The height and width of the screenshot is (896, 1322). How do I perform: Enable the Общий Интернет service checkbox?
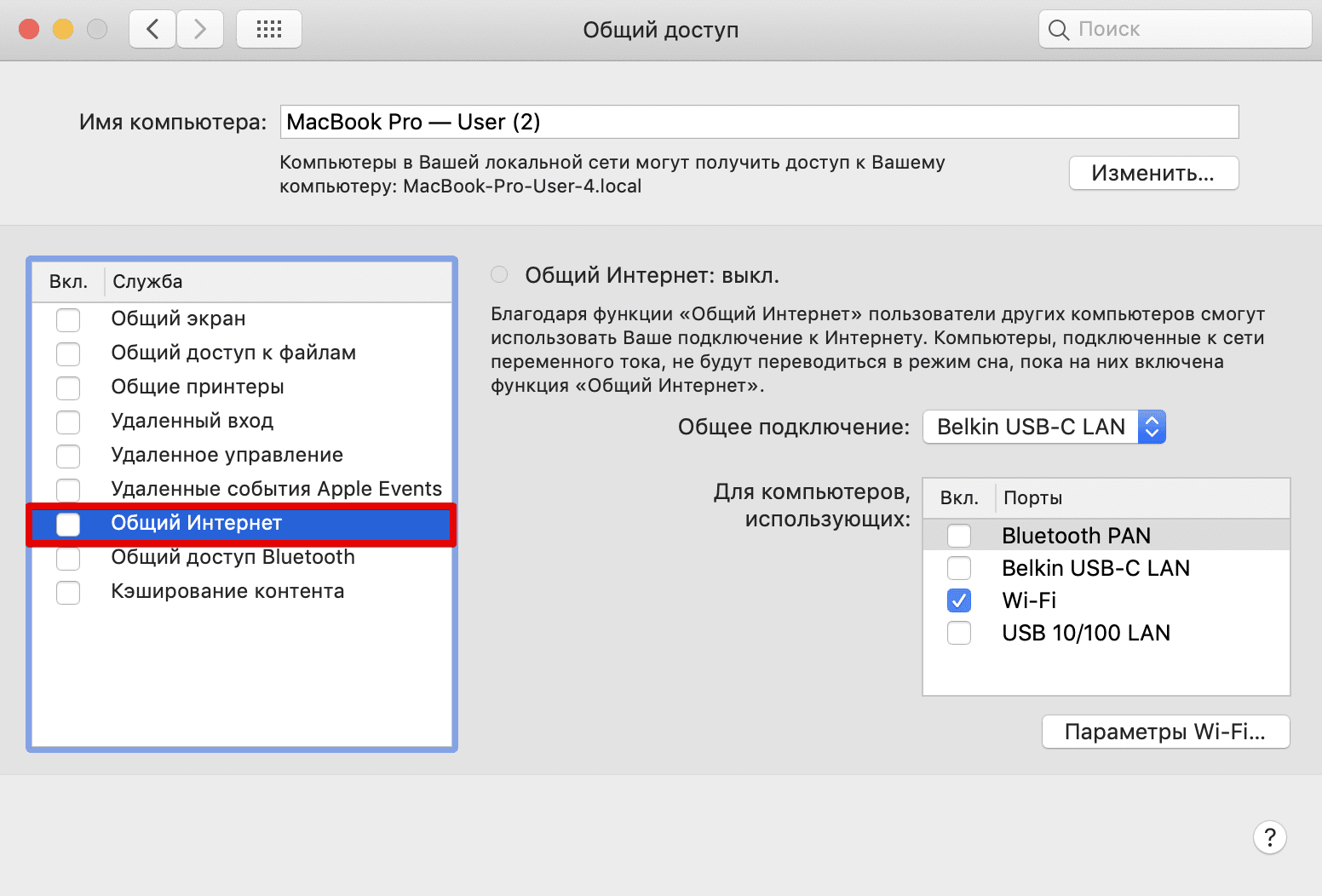pos(68,524)
